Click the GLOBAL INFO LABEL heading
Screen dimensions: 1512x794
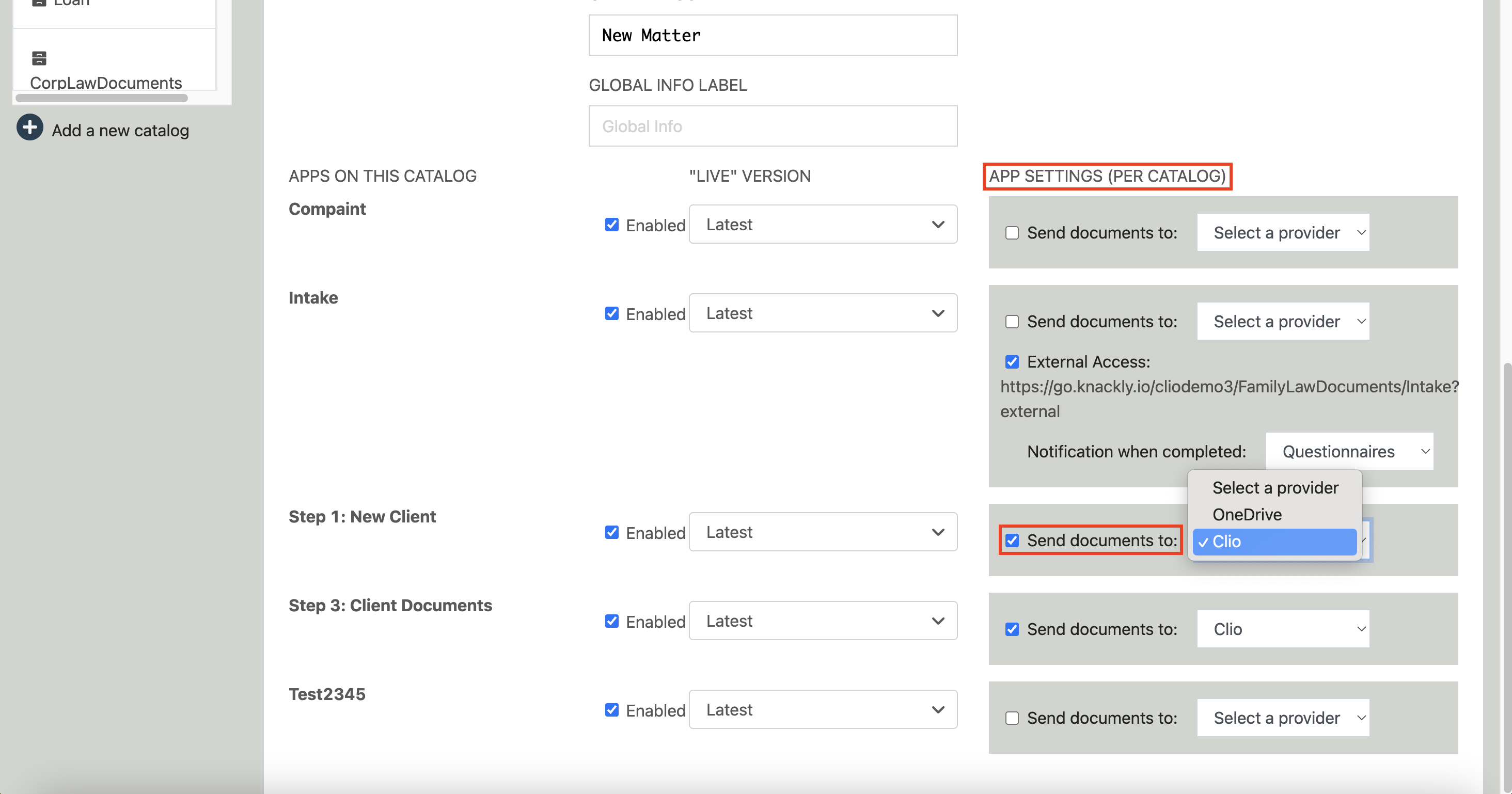tap(668, 85)
